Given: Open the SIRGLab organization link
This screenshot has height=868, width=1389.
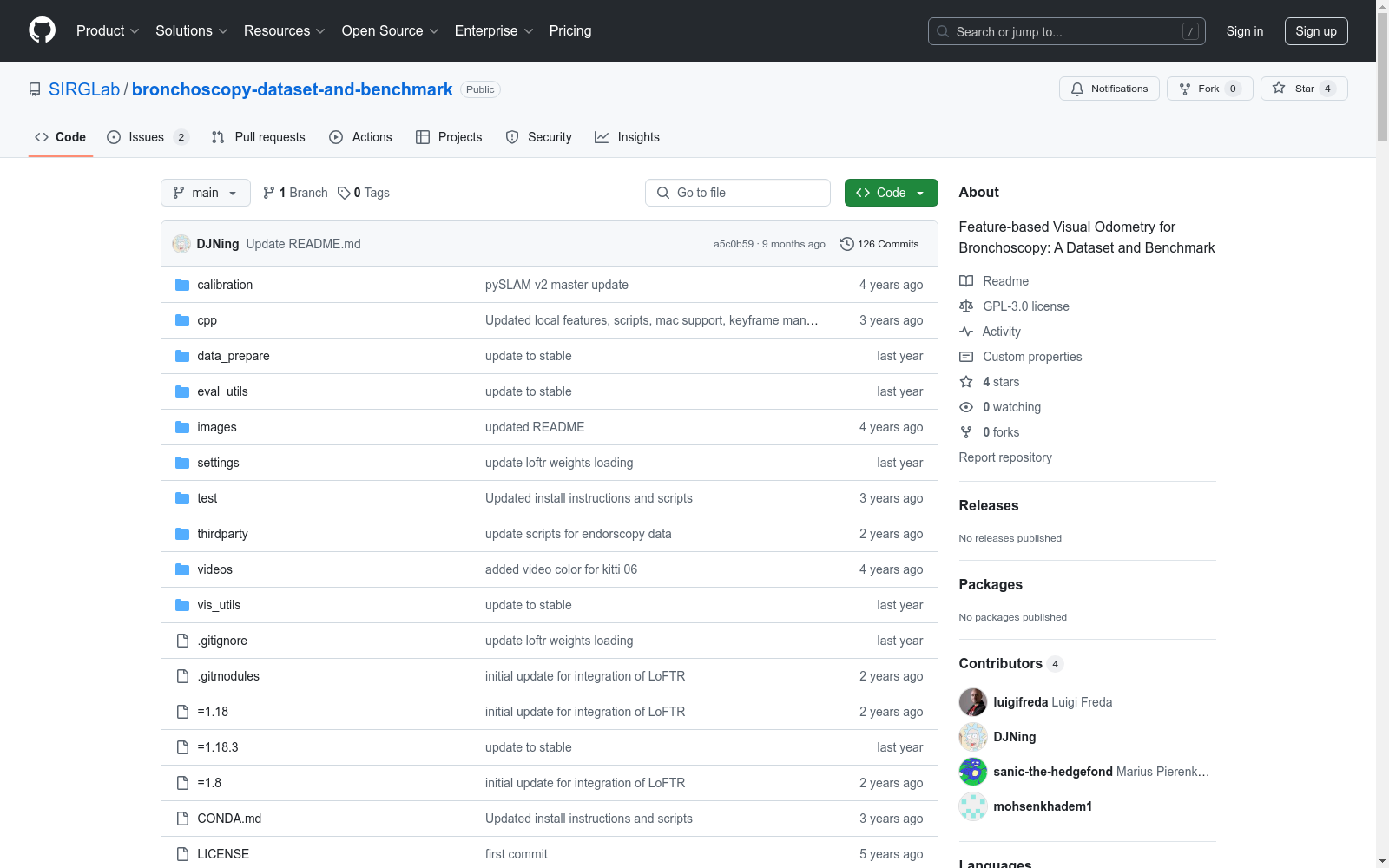Looking at the screenshot, I should coord(84,89).
